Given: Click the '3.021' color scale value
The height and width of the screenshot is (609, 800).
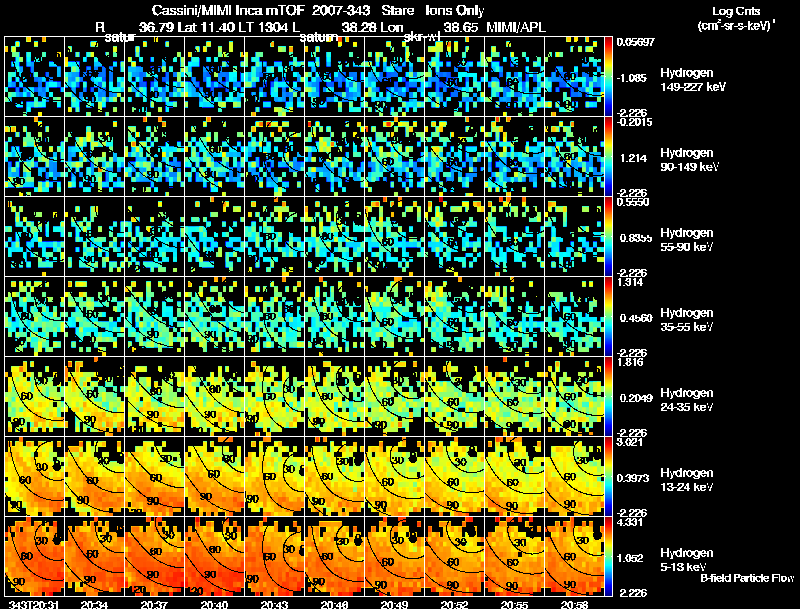Looking at the screenshot, I should (631, 442).
